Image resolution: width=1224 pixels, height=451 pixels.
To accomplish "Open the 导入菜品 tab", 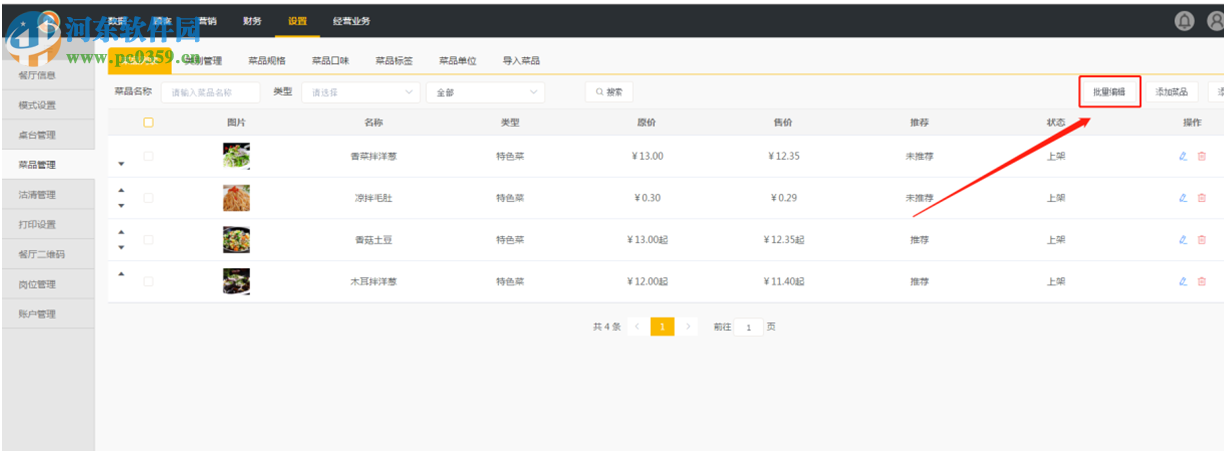I will 521,61.
